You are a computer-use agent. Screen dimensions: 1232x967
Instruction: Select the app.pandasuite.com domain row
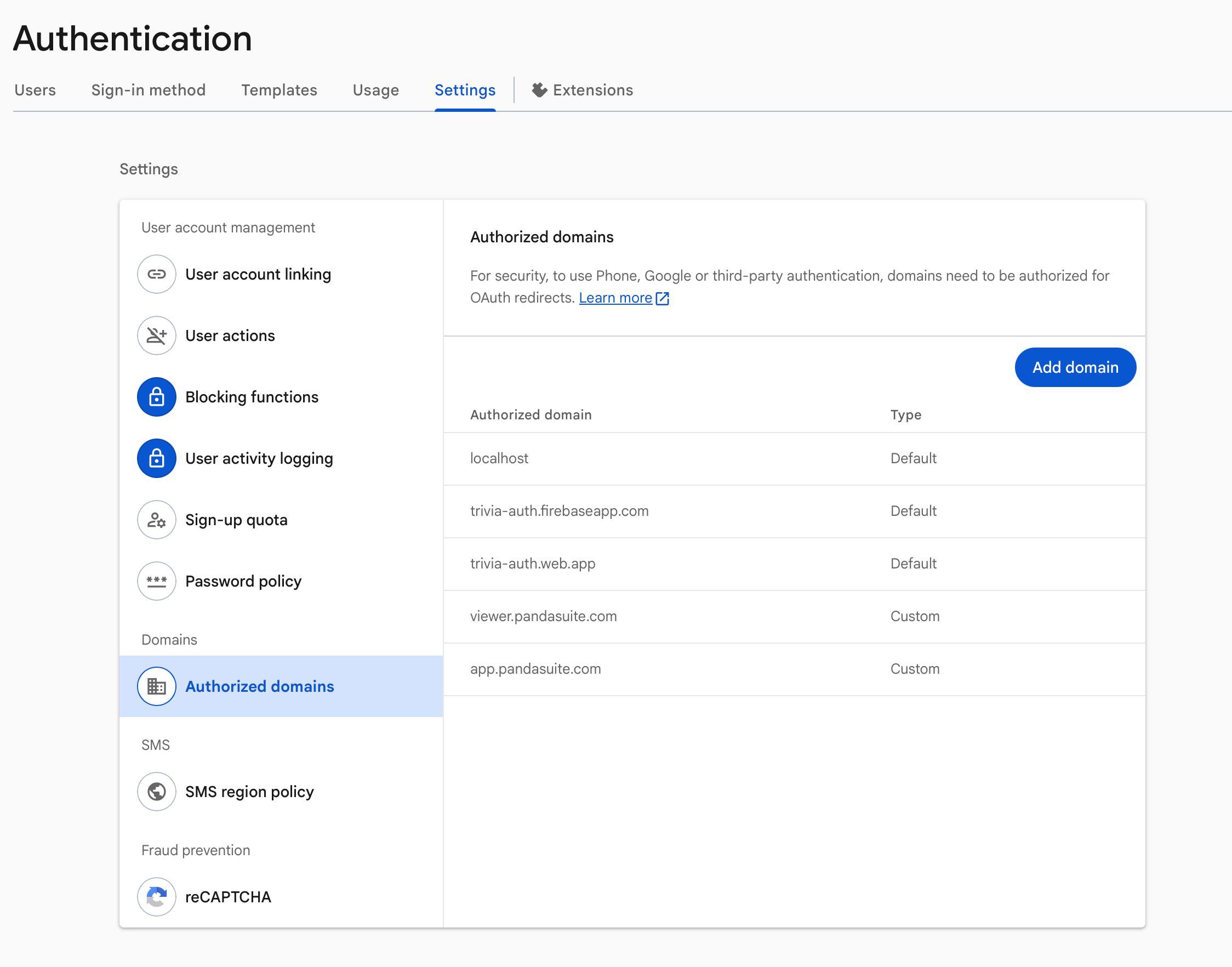tap(535, 669)
